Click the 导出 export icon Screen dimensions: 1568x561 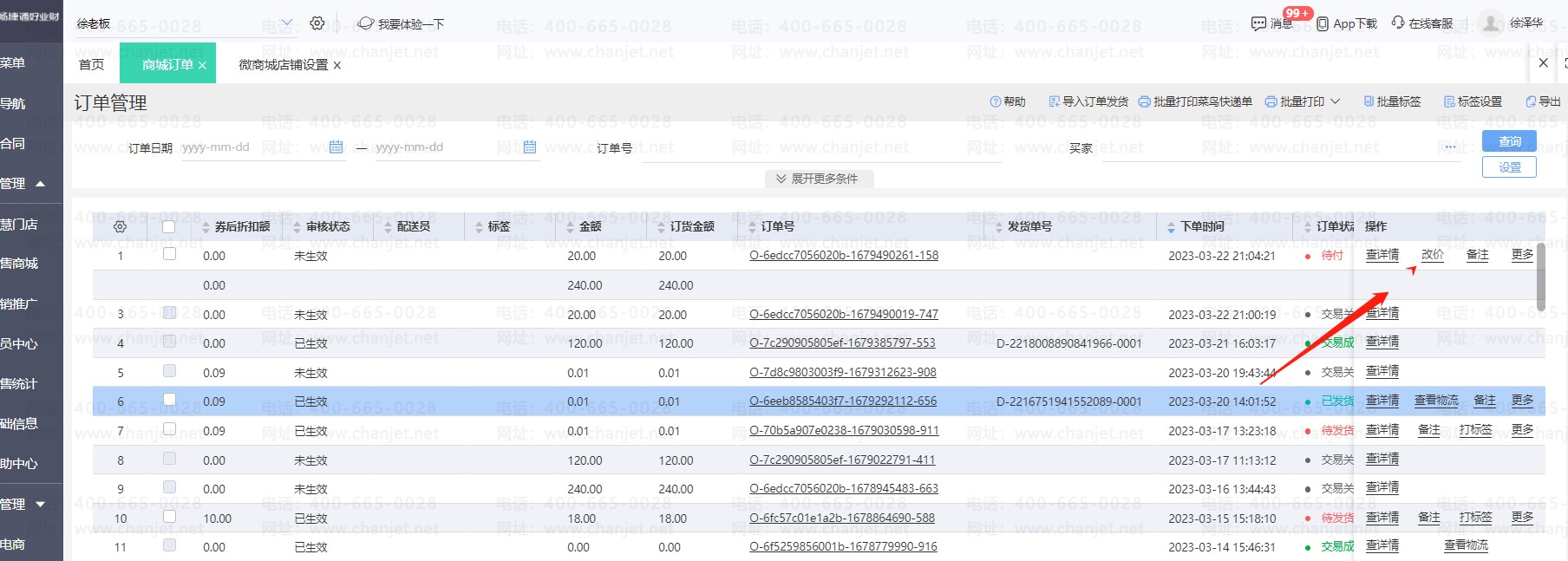(x=1531, y=101)
